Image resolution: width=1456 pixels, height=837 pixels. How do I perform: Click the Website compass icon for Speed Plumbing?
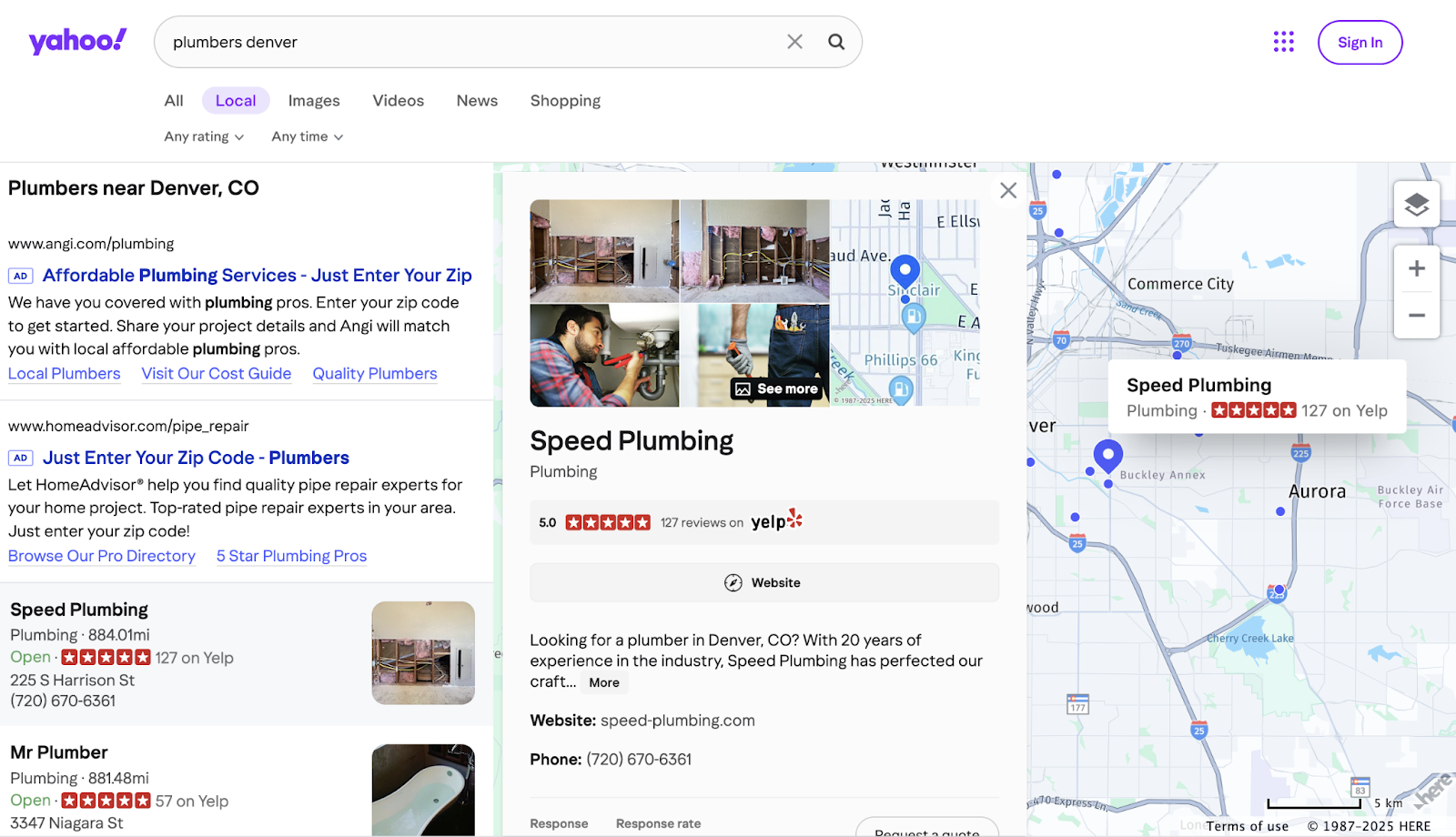coord(733,582)
